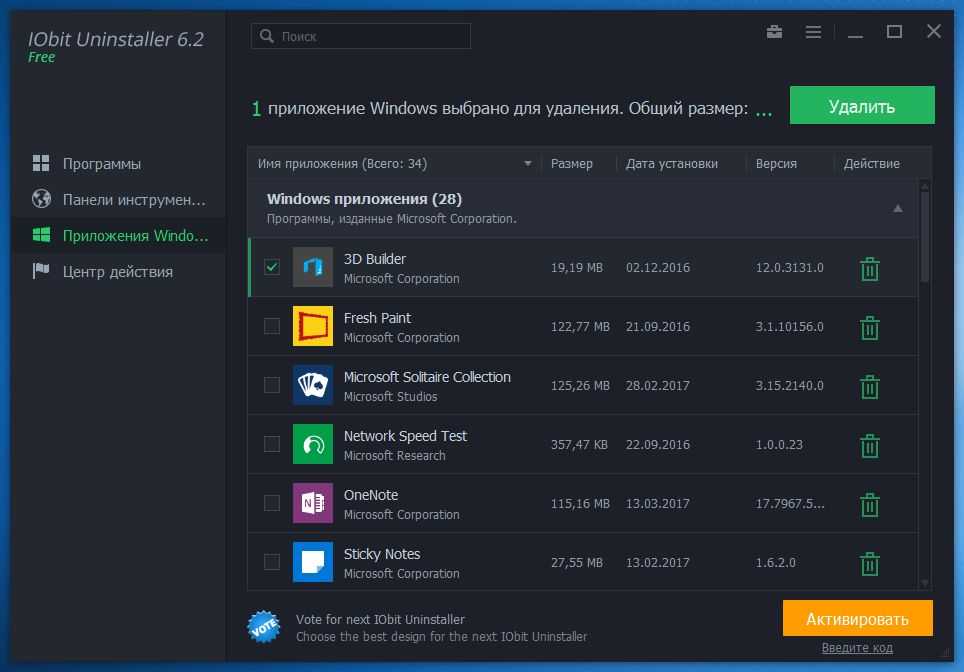Click the Введите код link
Screen dimensions: 964x672
pos(857,648)
